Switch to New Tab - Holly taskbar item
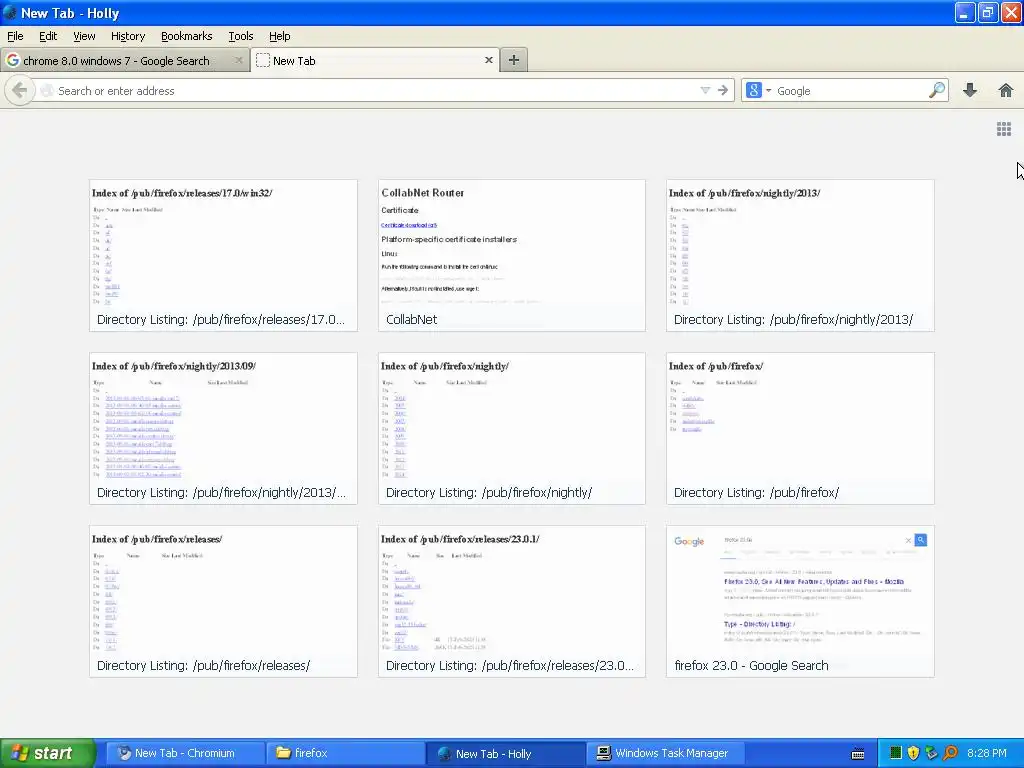This screenshot has height=768, width=1024. (x=506, y=753)
